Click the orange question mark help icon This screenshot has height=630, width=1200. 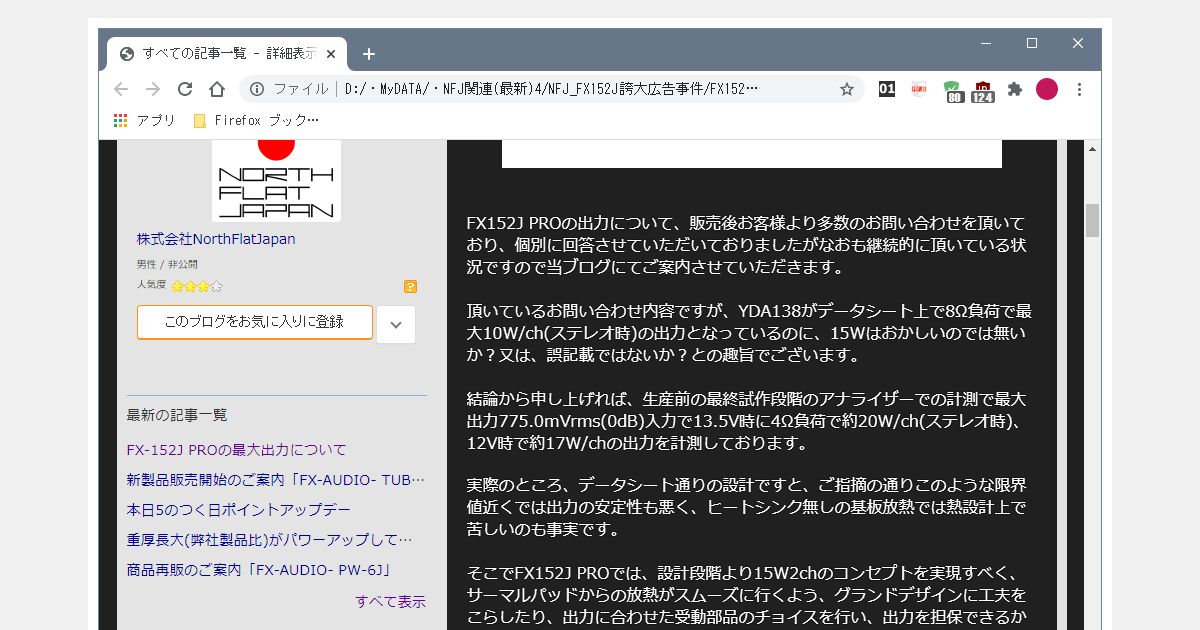tap(410, 286)
